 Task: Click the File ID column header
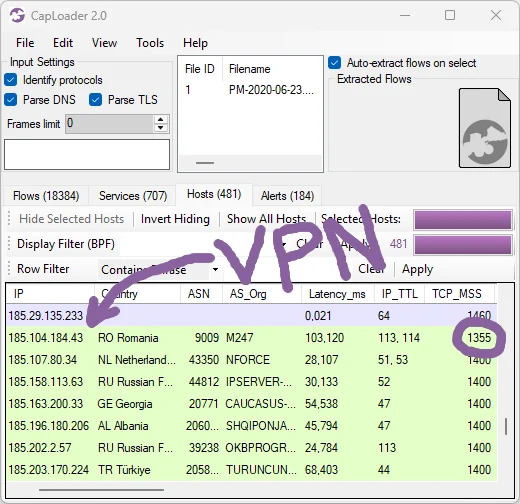(x=200, y=69)
